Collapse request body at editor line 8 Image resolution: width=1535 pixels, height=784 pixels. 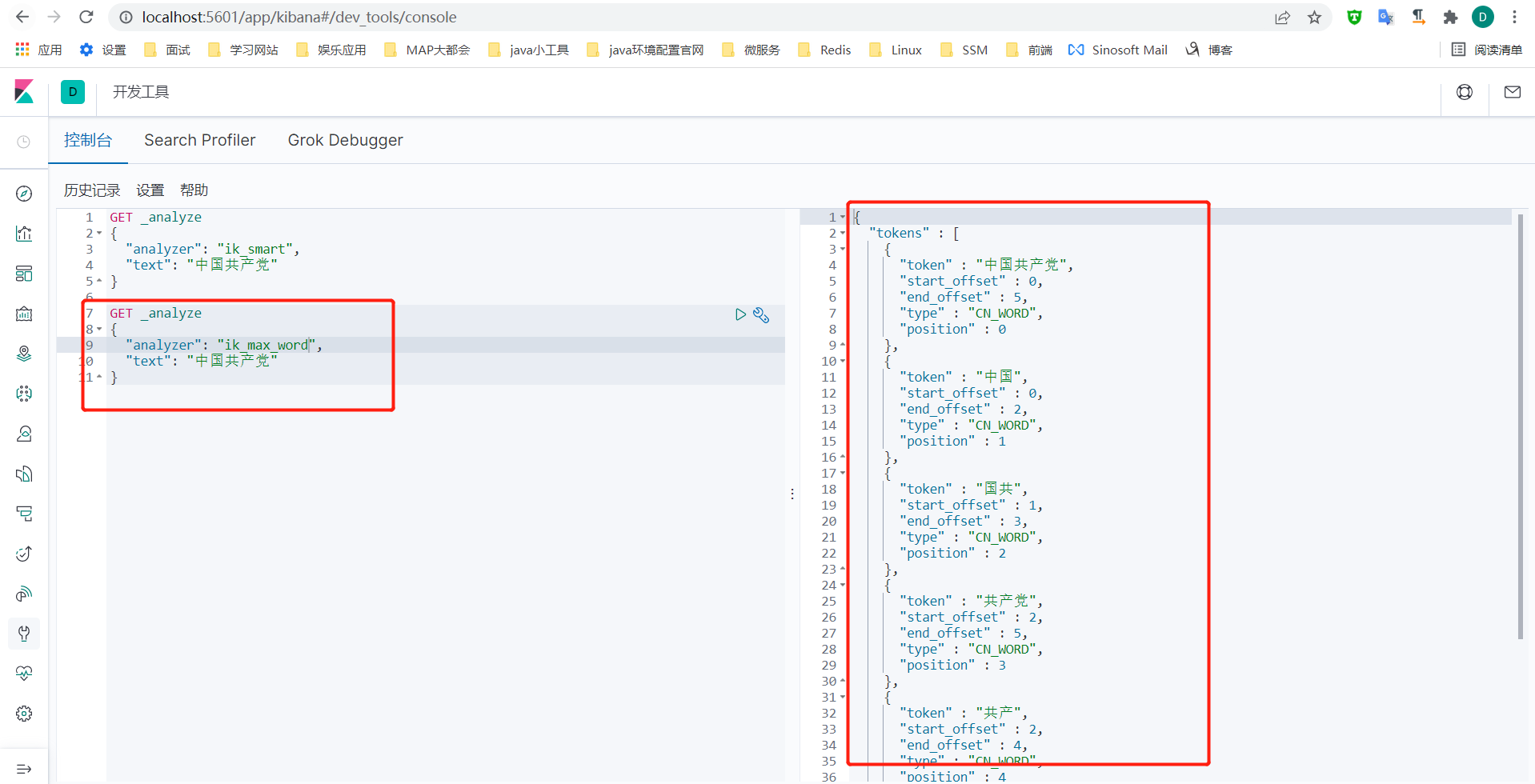(x=99, y=330)
